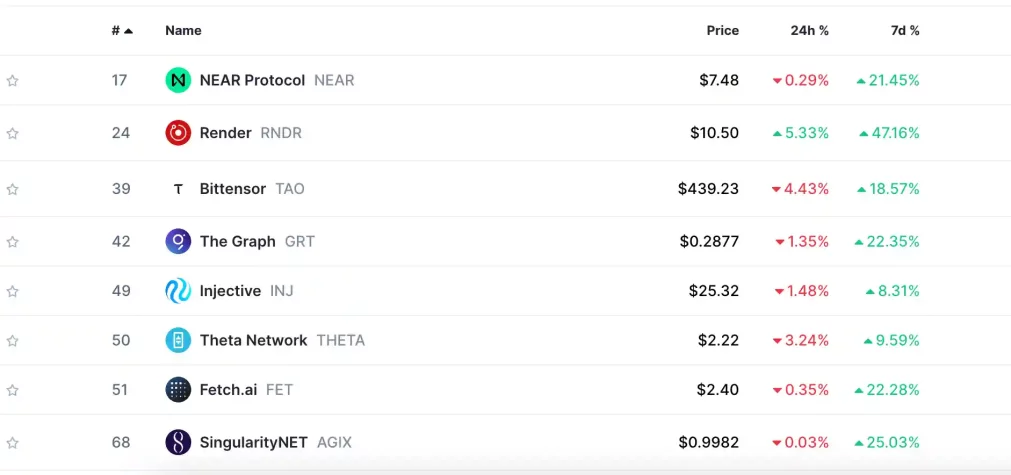Open the Injective coin page link
Viewport: 1011px width, 475px height.
coord(230,291)
